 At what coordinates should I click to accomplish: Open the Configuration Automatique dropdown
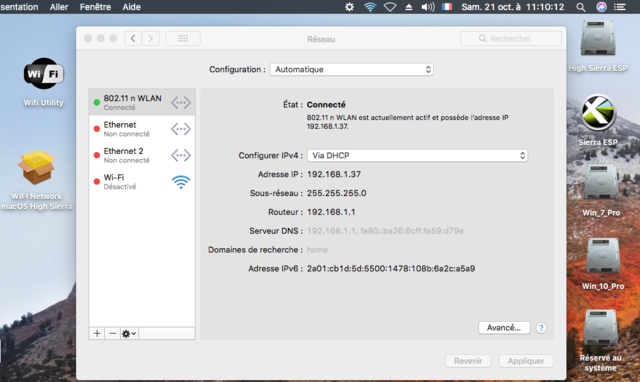351,69
